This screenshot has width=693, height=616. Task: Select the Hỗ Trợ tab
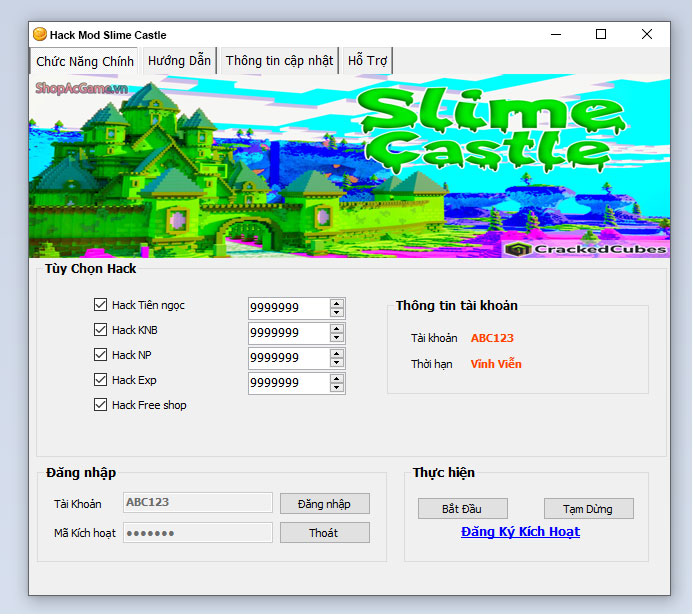pos(367,60)
